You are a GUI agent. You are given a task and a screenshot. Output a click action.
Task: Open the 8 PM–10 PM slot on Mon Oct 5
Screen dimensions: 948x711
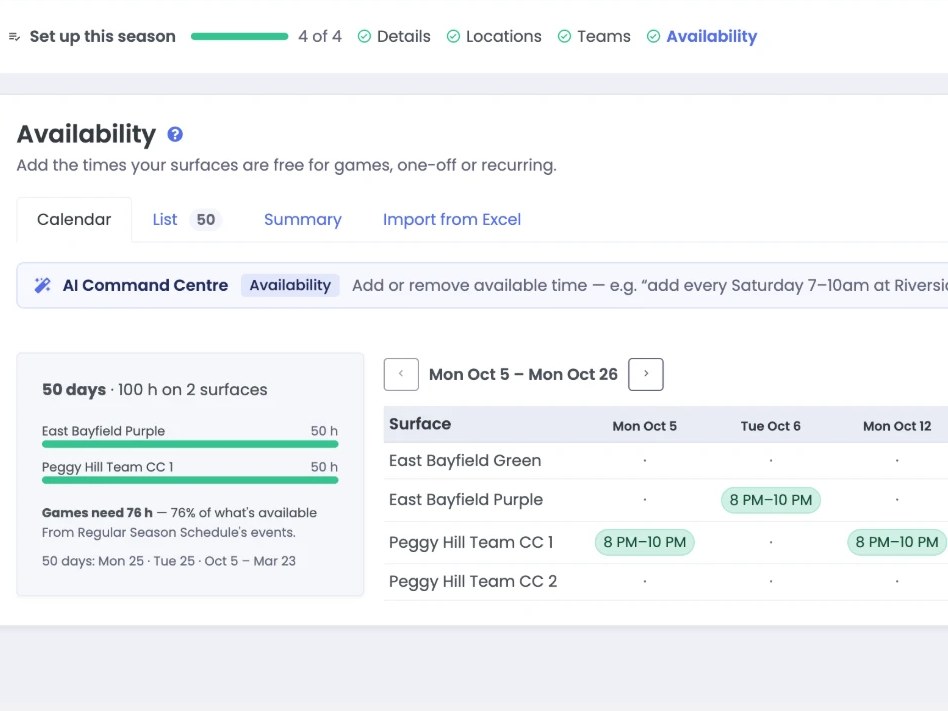(x=644, y=542)
